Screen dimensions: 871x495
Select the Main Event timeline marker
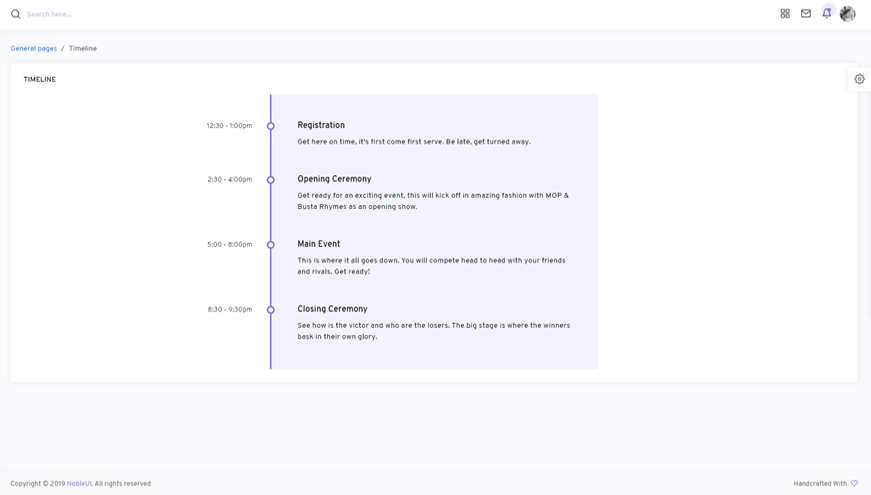pyautogui.click(x=271, y=245)
